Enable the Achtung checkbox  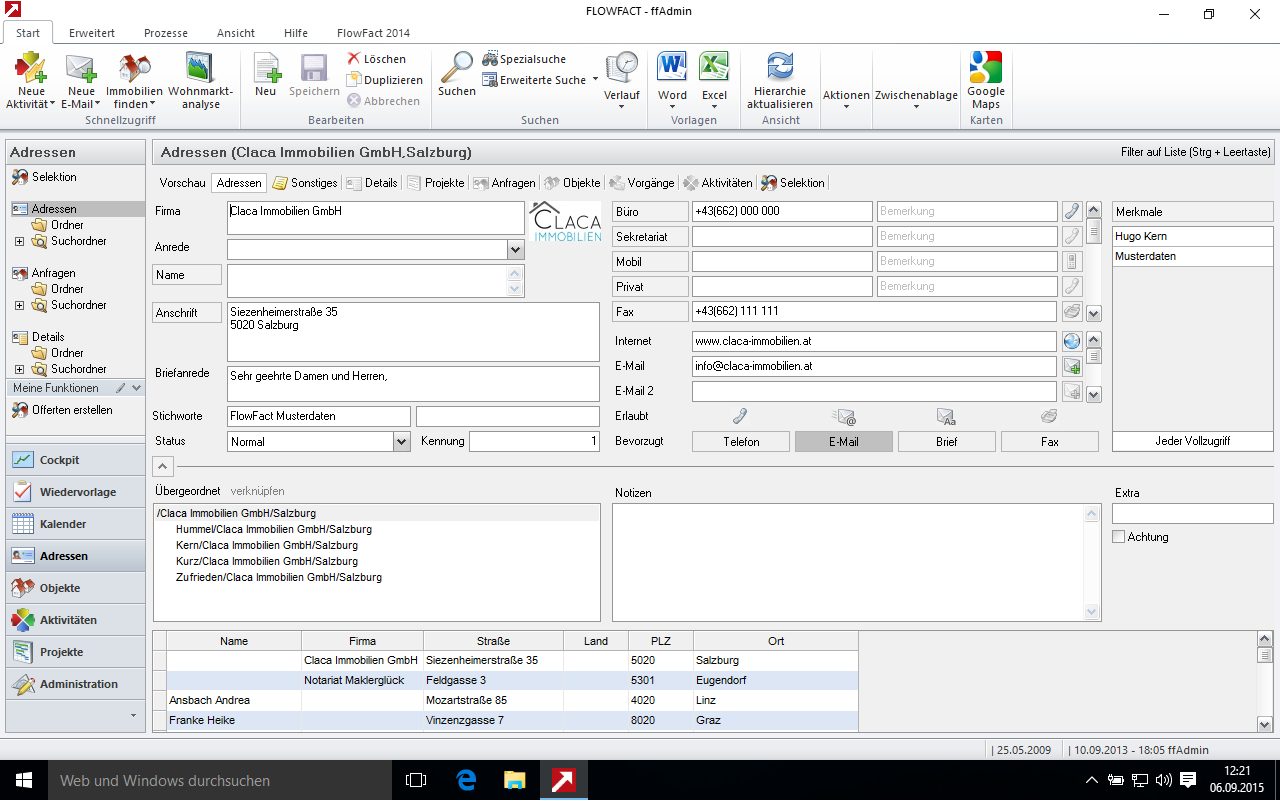pos(1119,537)
